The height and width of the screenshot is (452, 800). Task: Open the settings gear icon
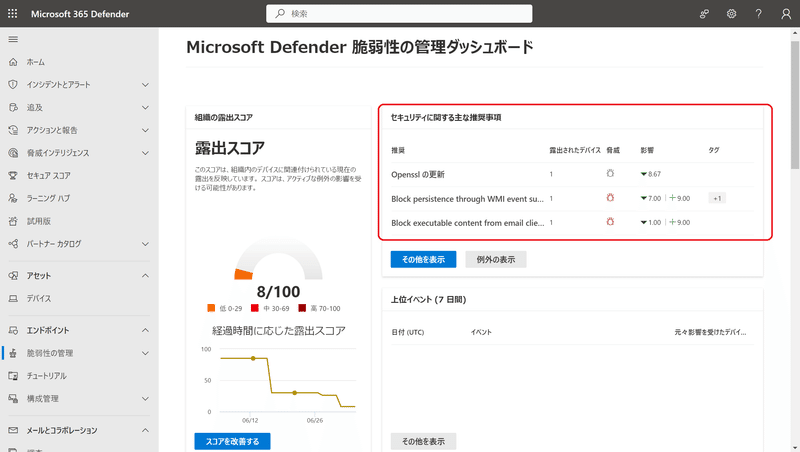coord(732,14)
